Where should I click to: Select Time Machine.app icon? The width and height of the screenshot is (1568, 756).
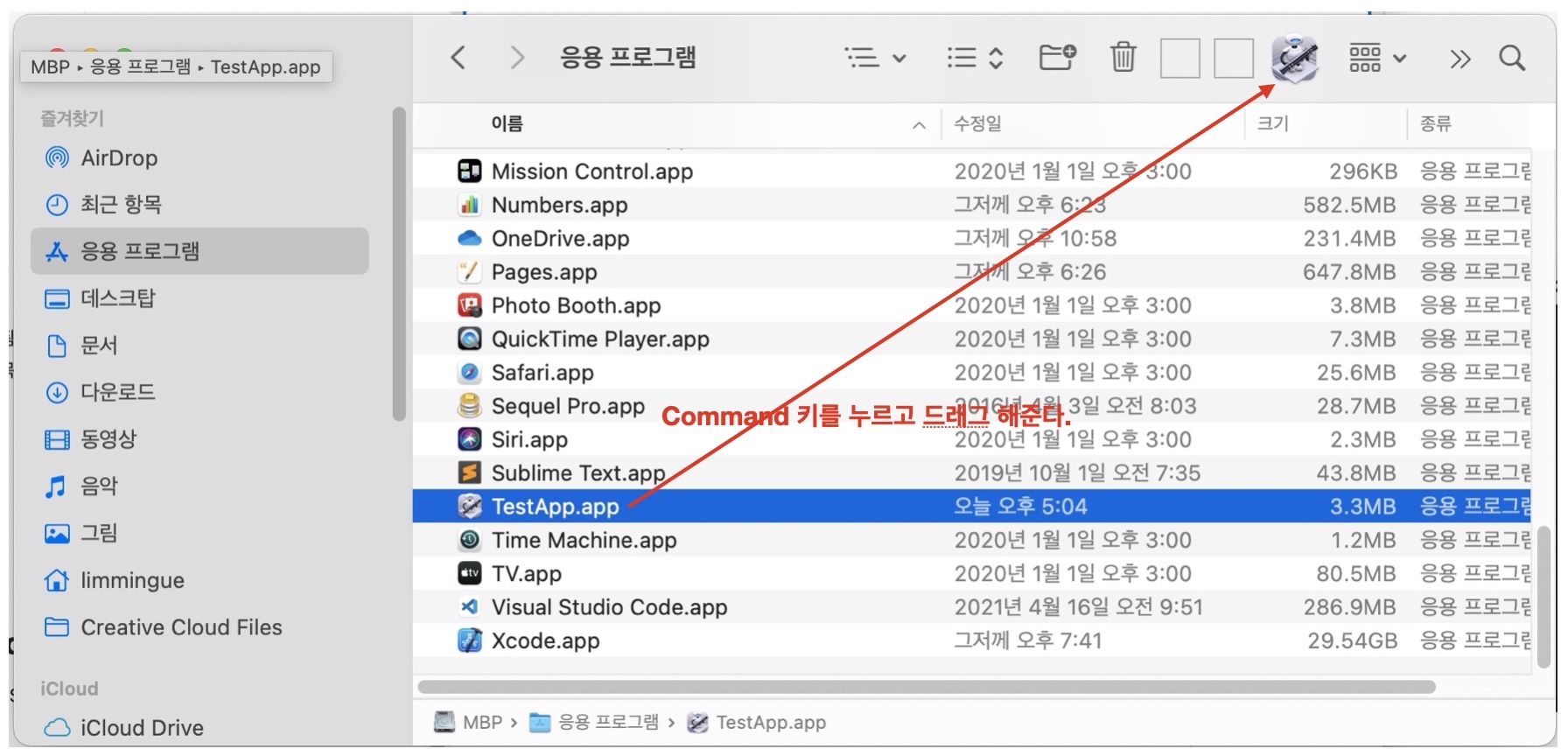(470, 540)
